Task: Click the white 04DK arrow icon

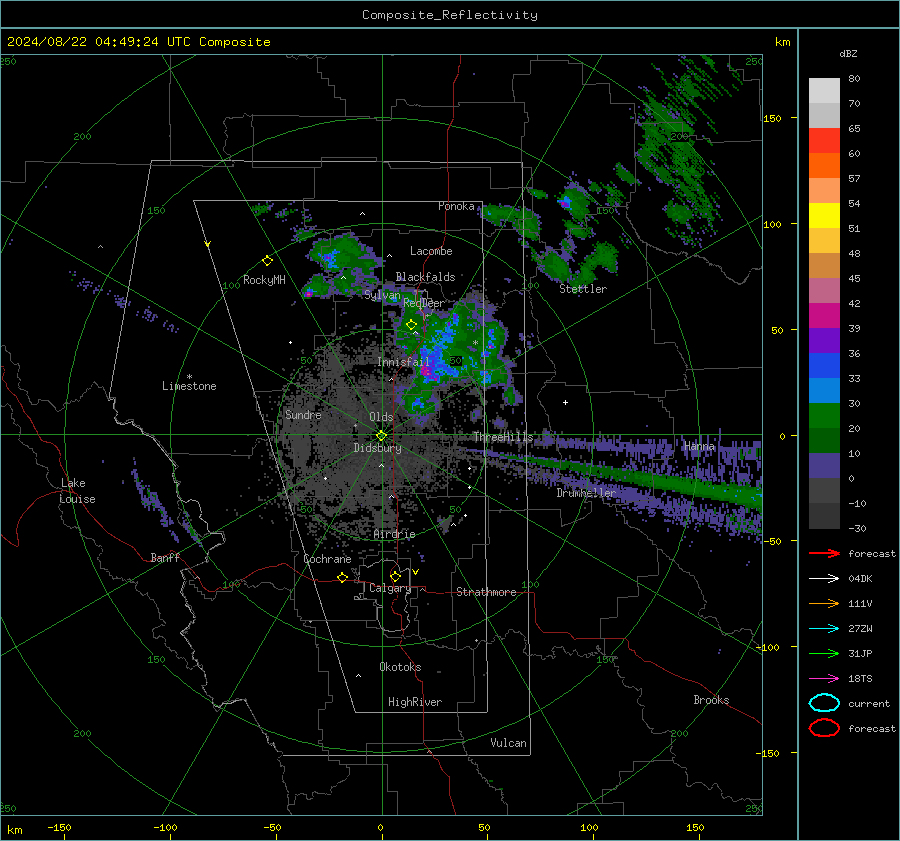Action: click(824, 578)
